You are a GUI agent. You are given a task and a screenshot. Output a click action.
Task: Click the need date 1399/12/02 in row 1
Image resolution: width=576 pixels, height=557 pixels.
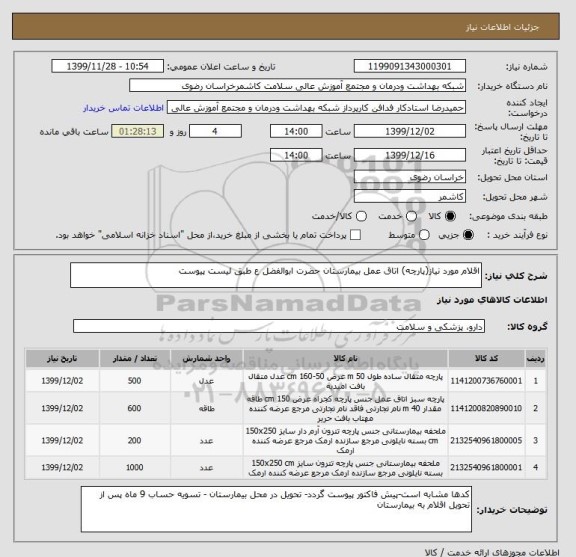(62, 381)
